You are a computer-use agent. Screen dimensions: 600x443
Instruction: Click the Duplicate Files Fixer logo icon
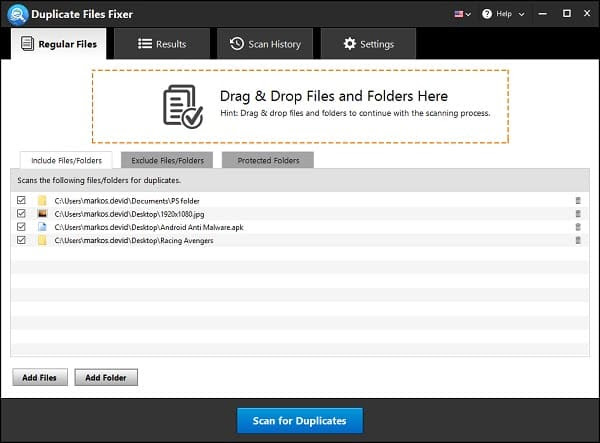click(x=18, y=14)
